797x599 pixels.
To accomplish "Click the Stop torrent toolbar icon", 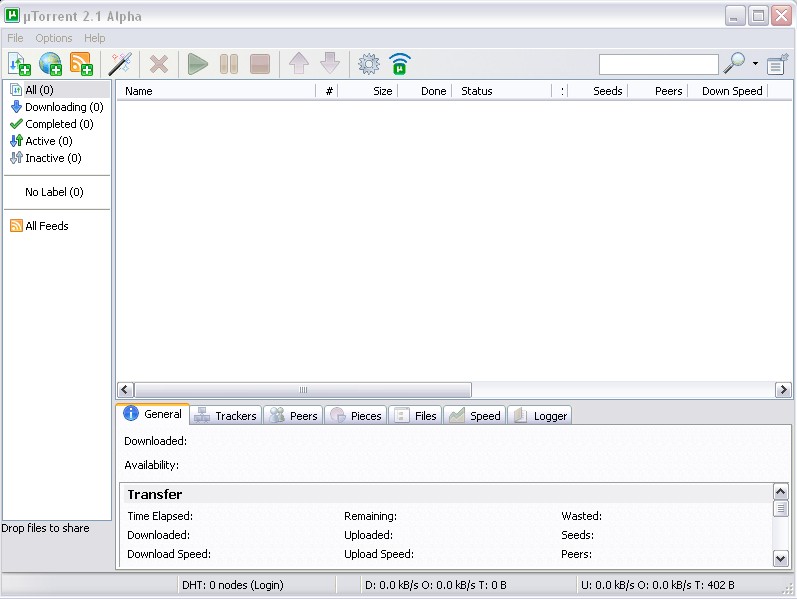I will (260, 65).
